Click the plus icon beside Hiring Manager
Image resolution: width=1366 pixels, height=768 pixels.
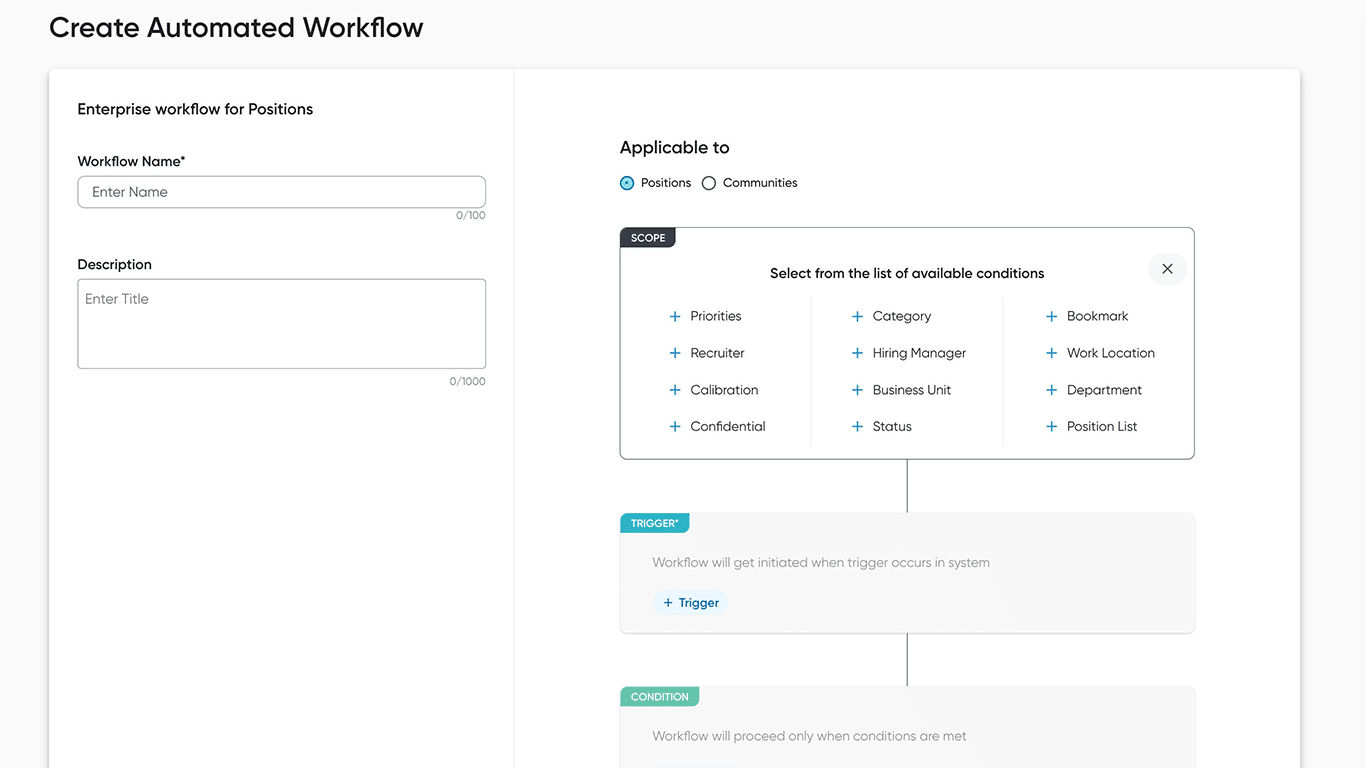pyautogui.click(x=858, y=353)
